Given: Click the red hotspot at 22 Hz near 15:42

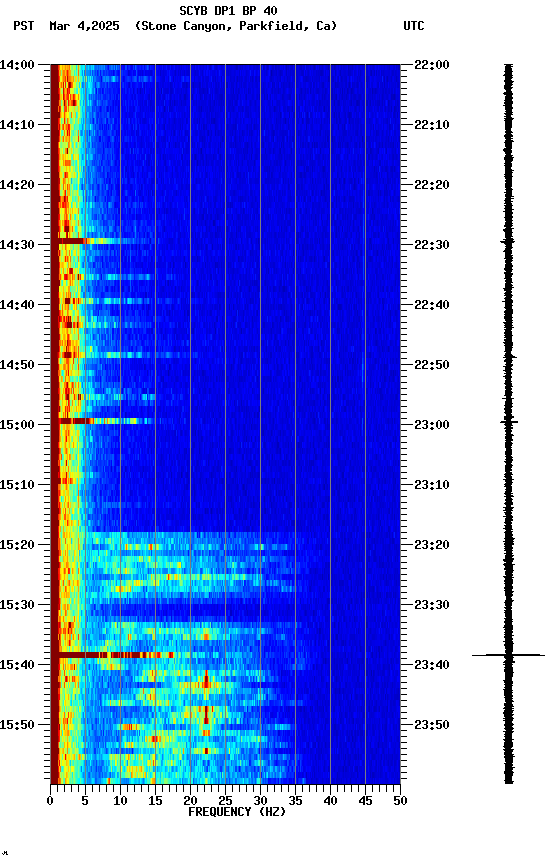Looking at the screenshot, I should click(206, 681).
